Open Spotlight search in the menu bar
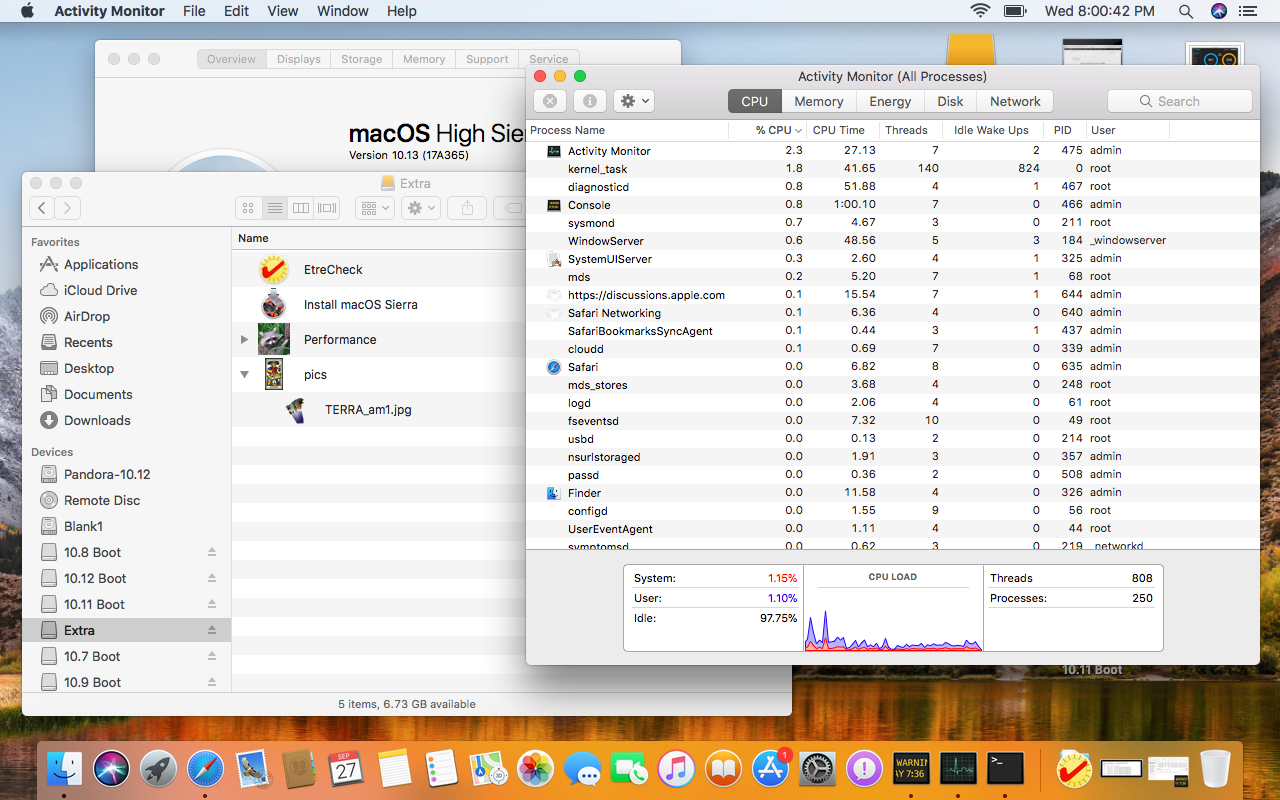This screenshot has width=1280, height=800. 1186,11
